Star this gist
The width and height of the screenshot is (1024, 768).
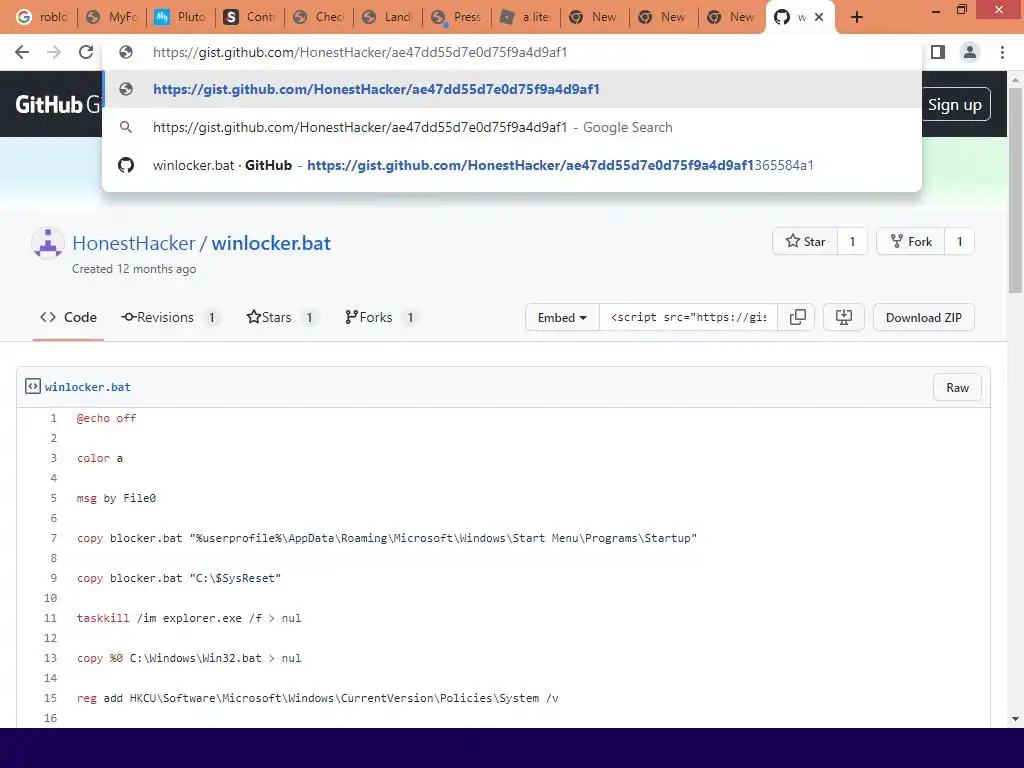click(805, 242)
